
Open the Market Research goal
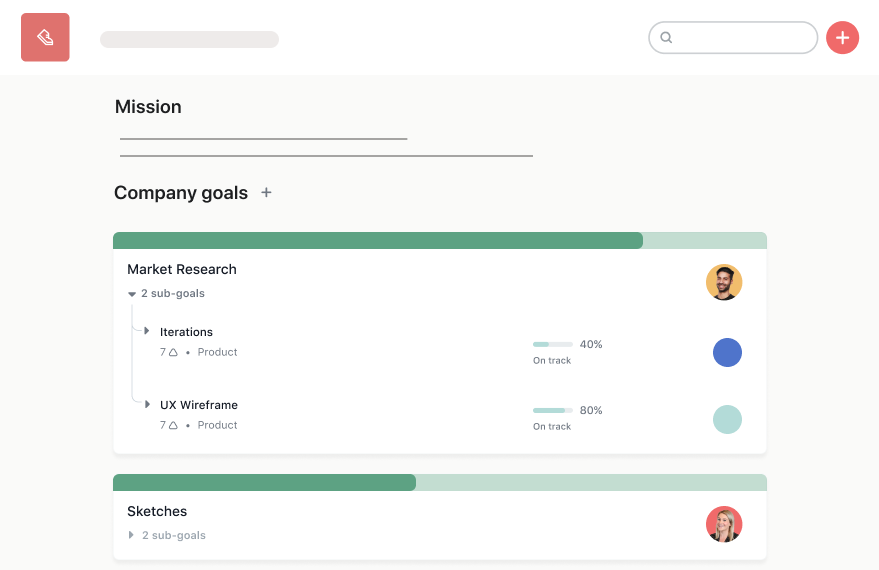pyautogui.click(x=182, y=269)
